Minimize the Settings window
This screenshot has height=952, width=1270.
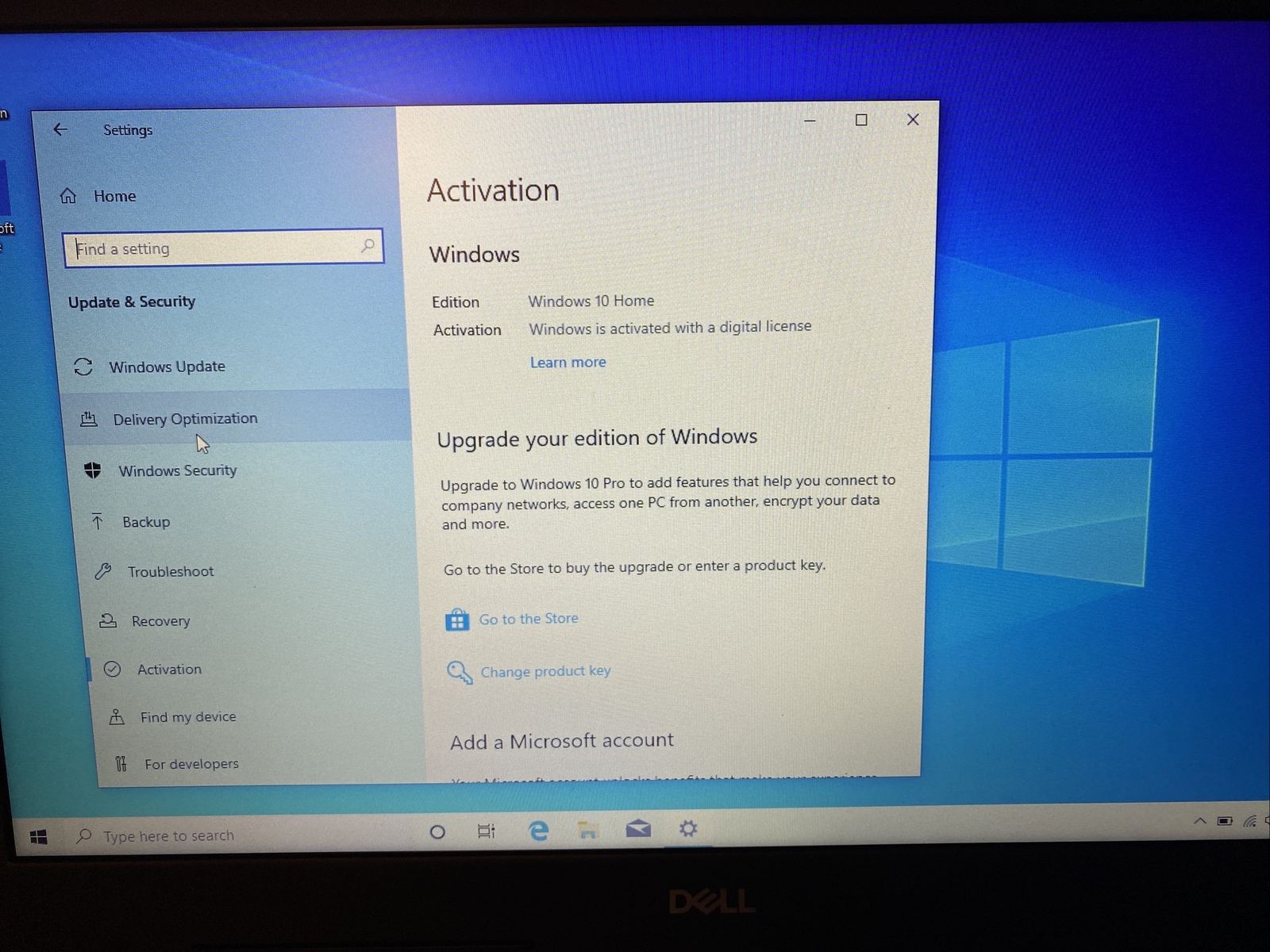pyautogui.click(x=810, y=121)
